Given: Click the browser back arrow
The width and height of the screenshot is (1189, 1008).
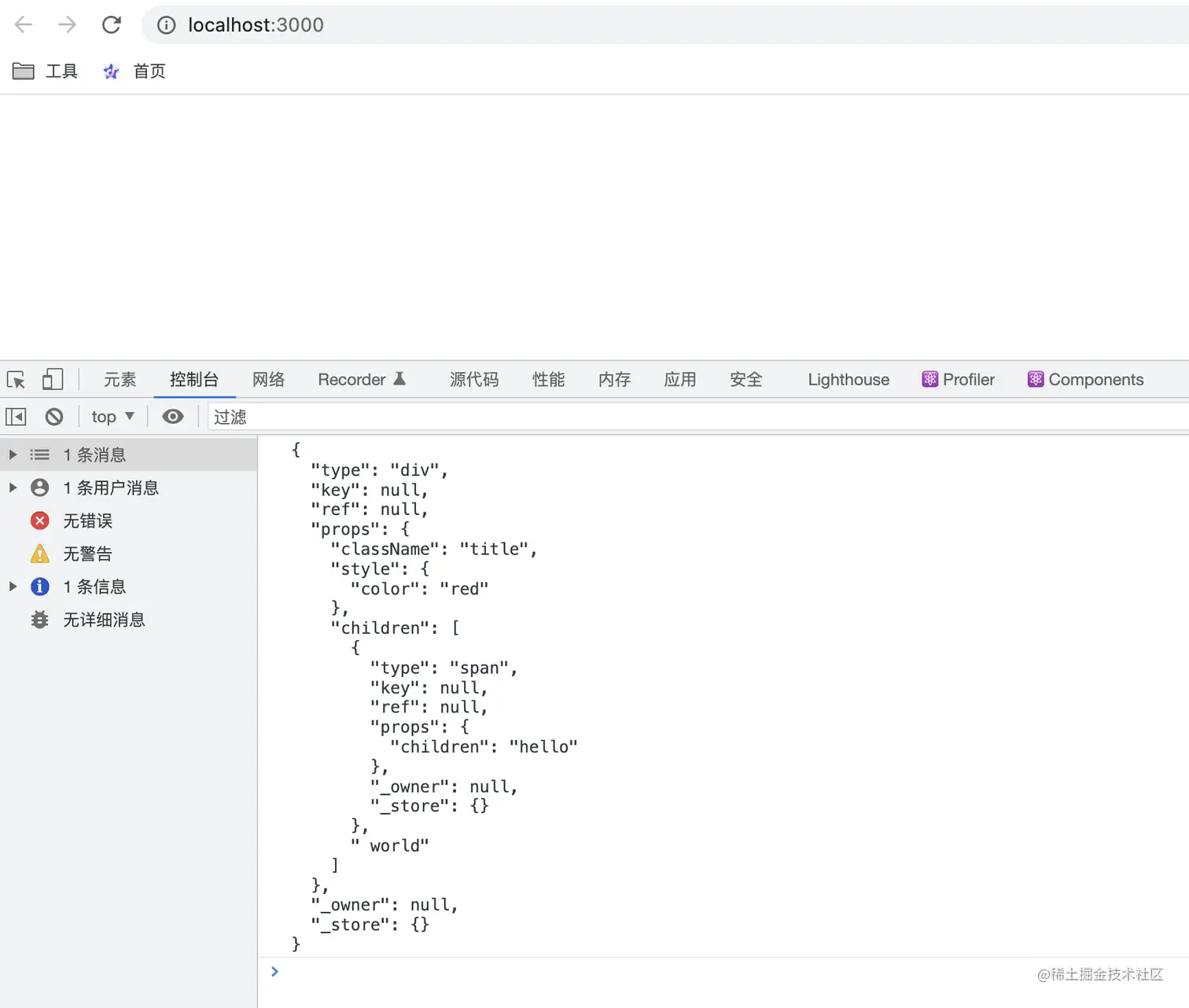Looking at the screenshot, I should coord(24,25).
